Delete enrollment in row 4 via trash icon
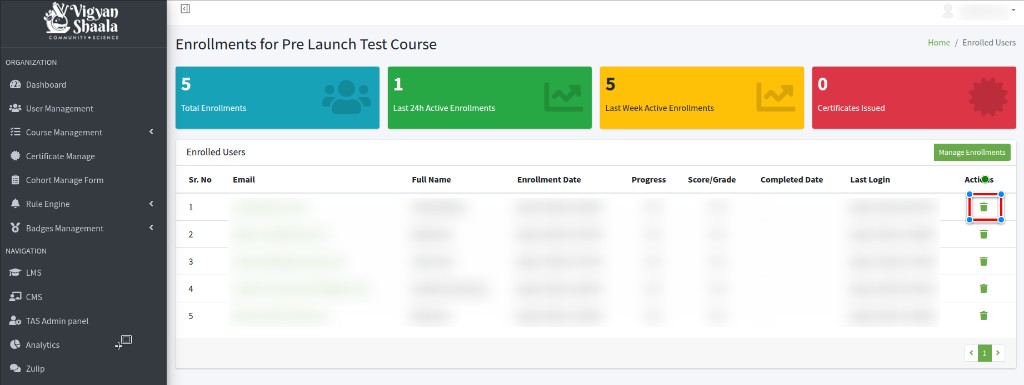This screenshot has width=1024, height=385. [x=984, y=288]
